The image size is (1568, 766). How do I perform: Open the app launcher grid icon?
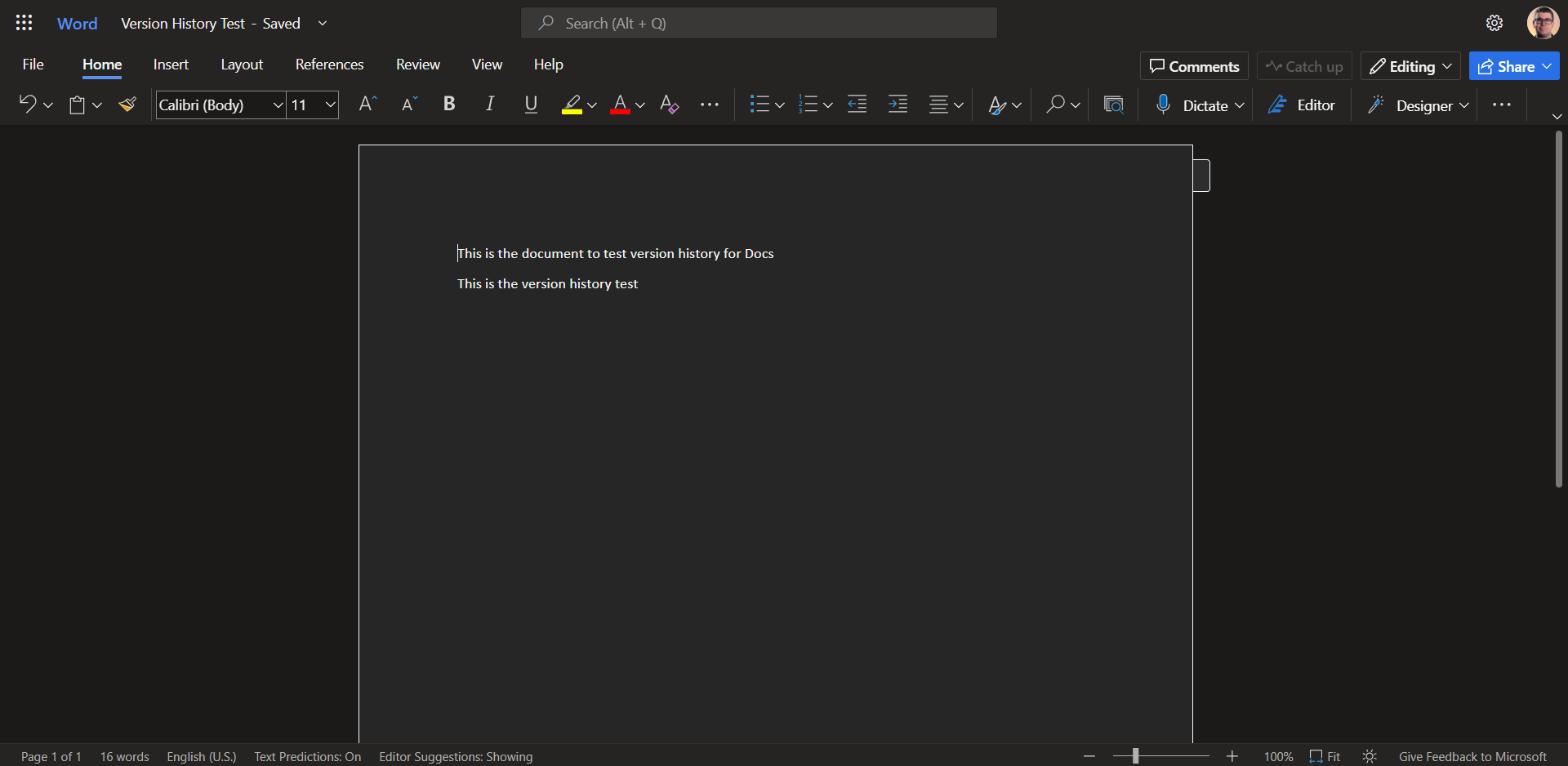[x=24, y=23]
